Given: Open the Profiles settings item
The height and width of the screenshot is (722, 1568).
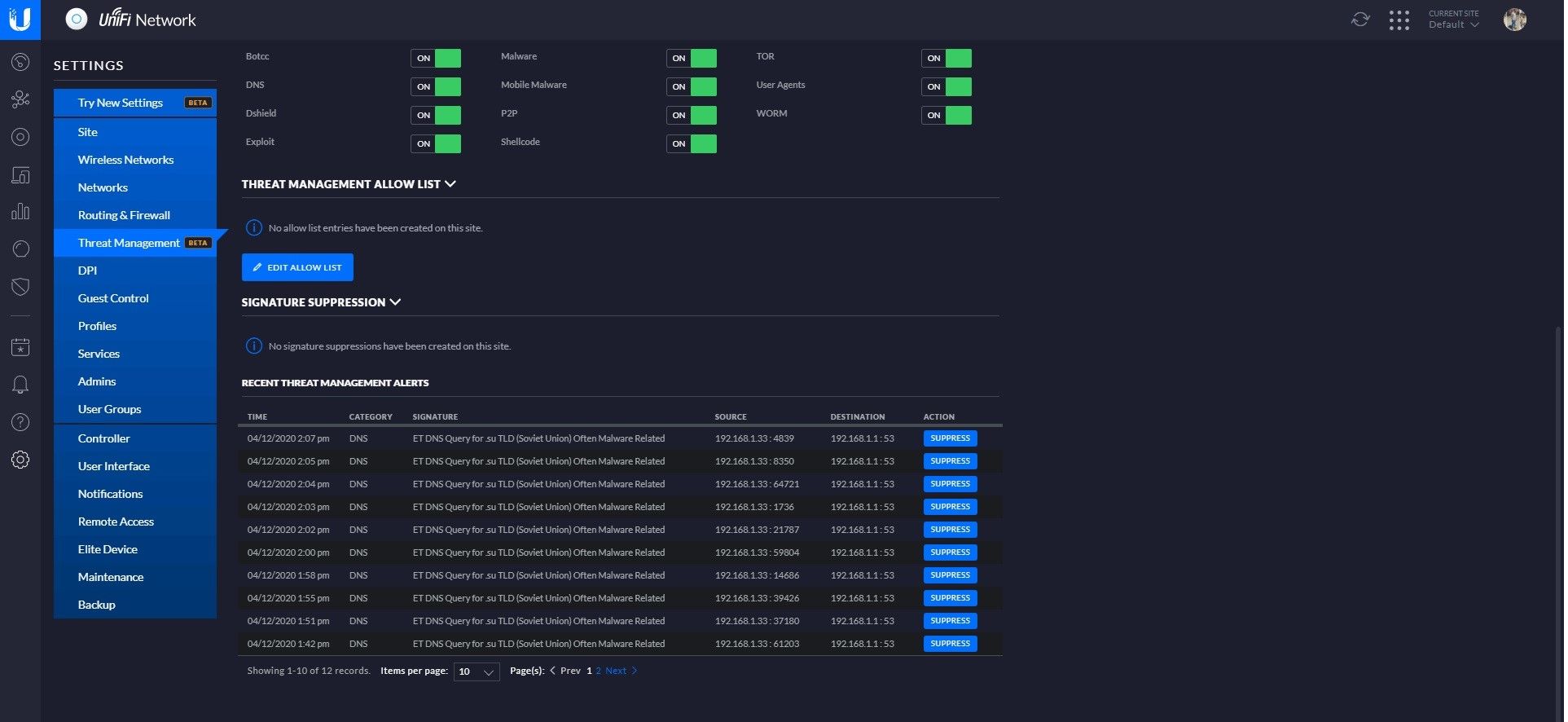Looking at the screenshot, I should coord(135,326).
